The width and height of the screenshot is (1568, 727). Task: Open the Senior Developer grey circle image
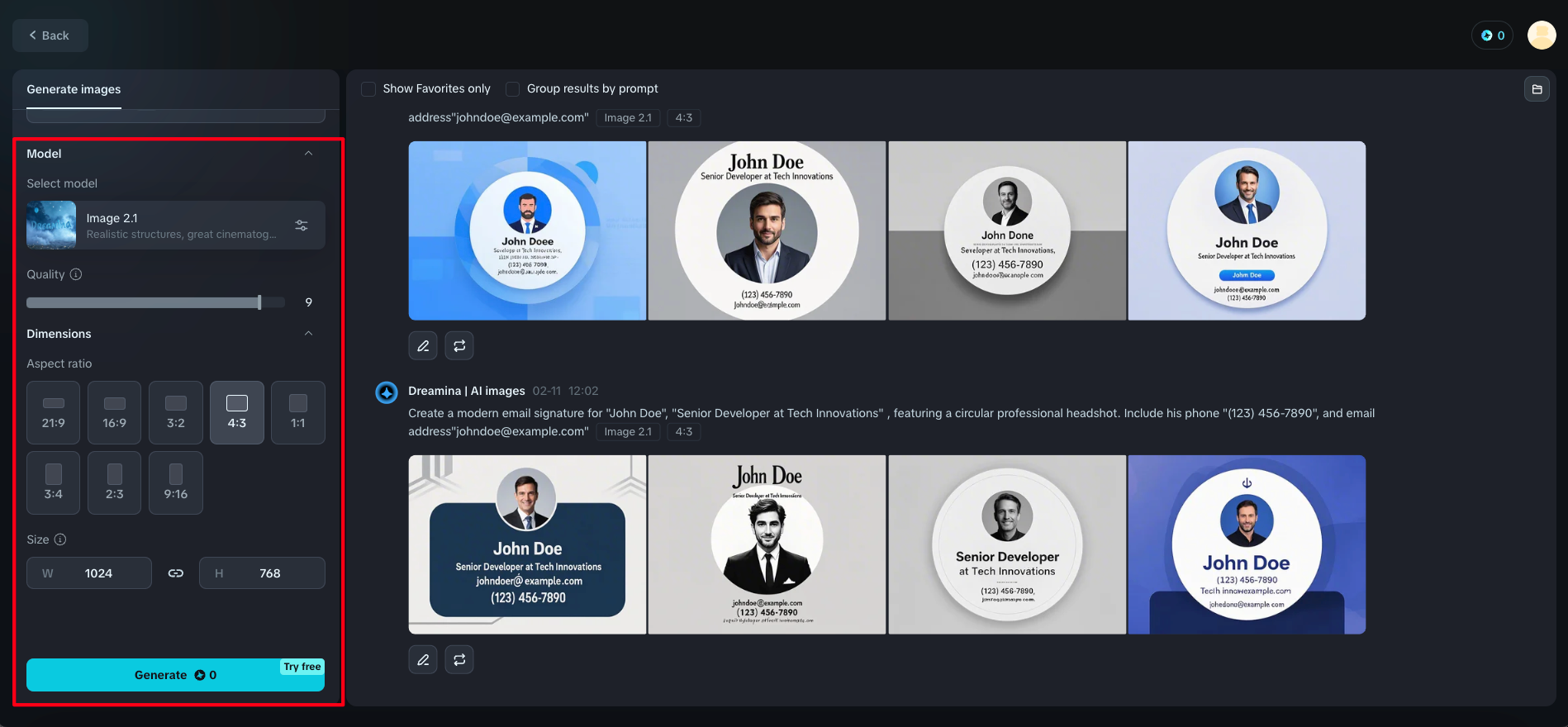tap(1007, 544)
